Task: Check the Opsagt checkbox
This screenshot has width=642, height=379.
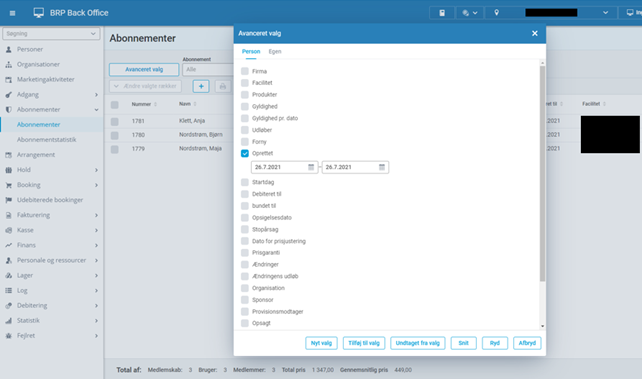Action: [245, 323]
